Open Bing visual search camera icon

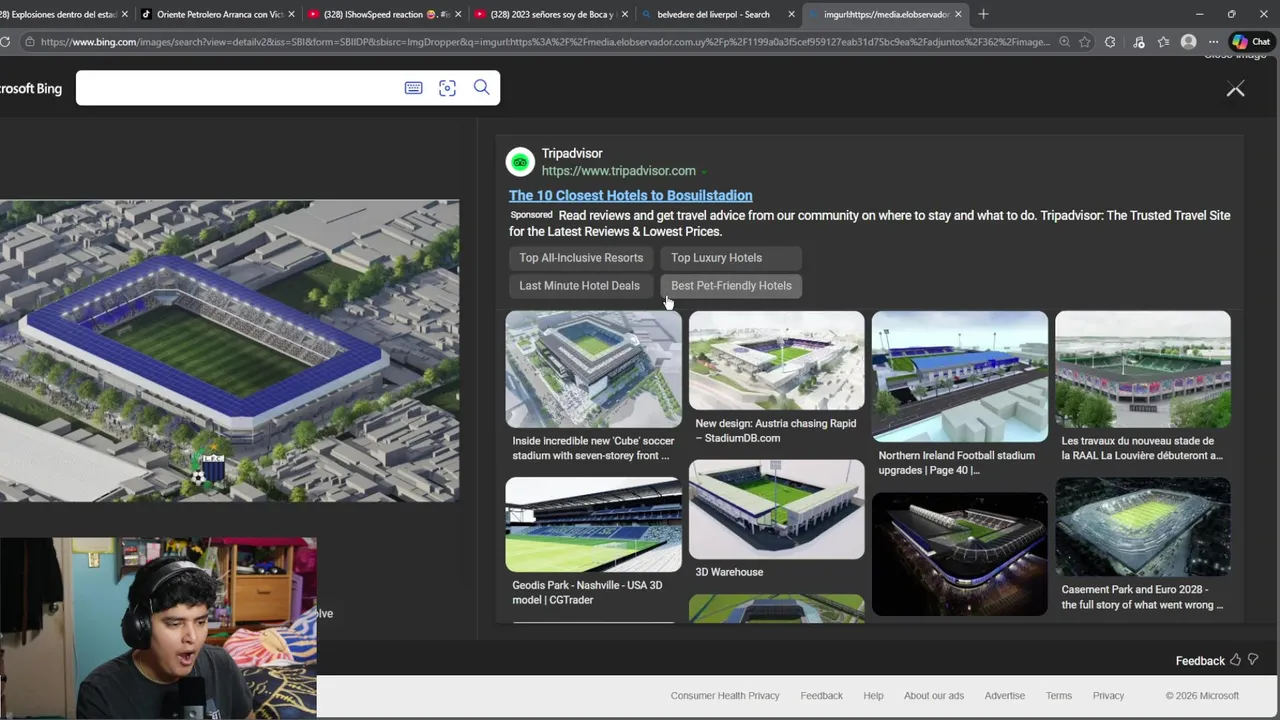[x=447, y=88]
